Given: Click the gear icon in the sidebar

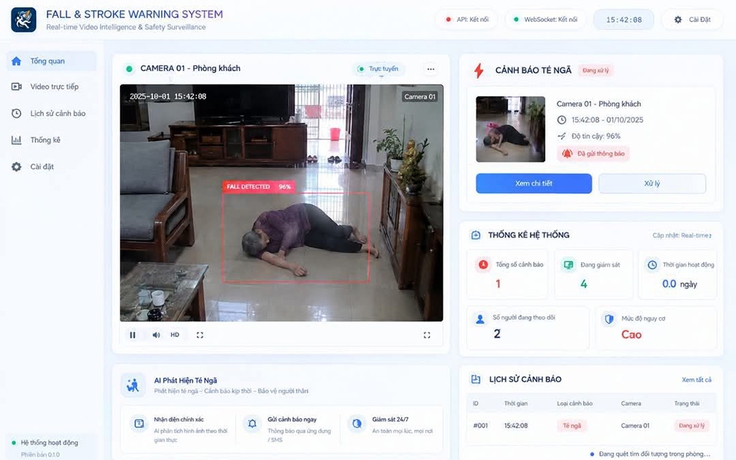Looking at the screenshot, I should (16, 167).
